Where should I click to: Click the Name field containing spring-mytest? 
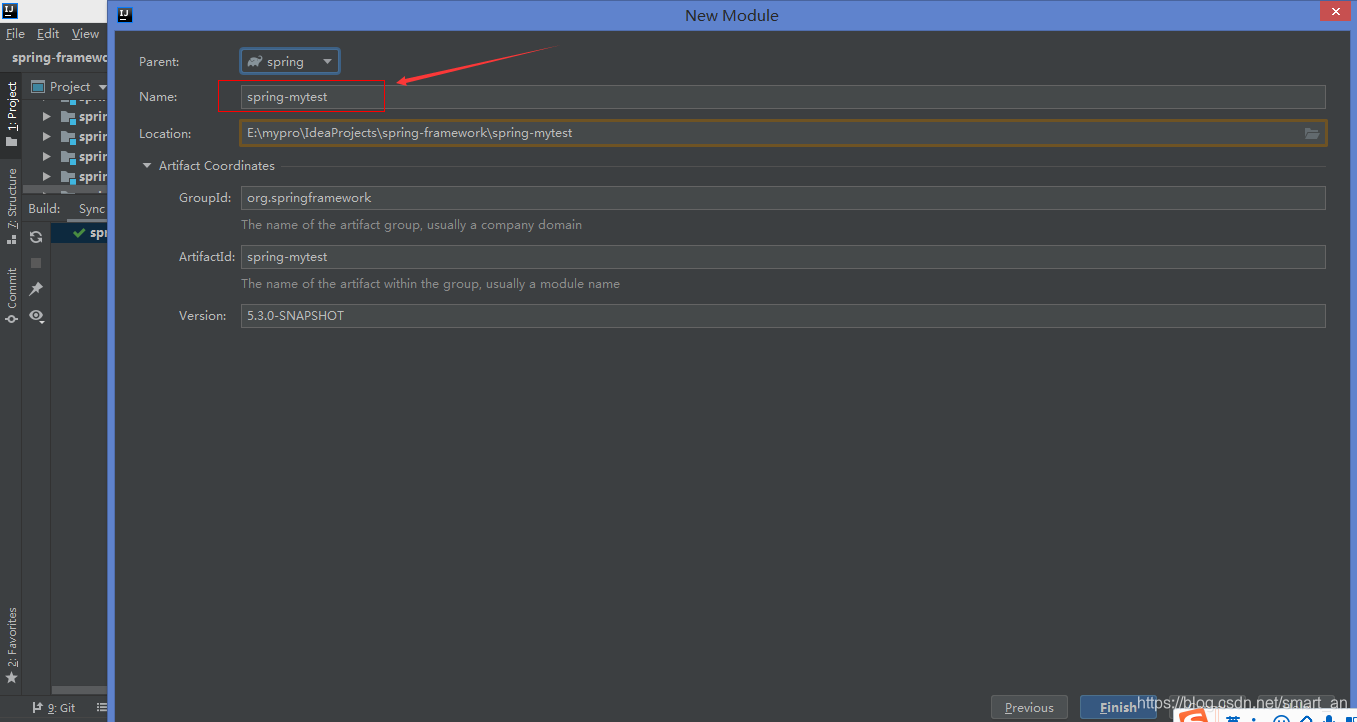(x=783, y=97)
